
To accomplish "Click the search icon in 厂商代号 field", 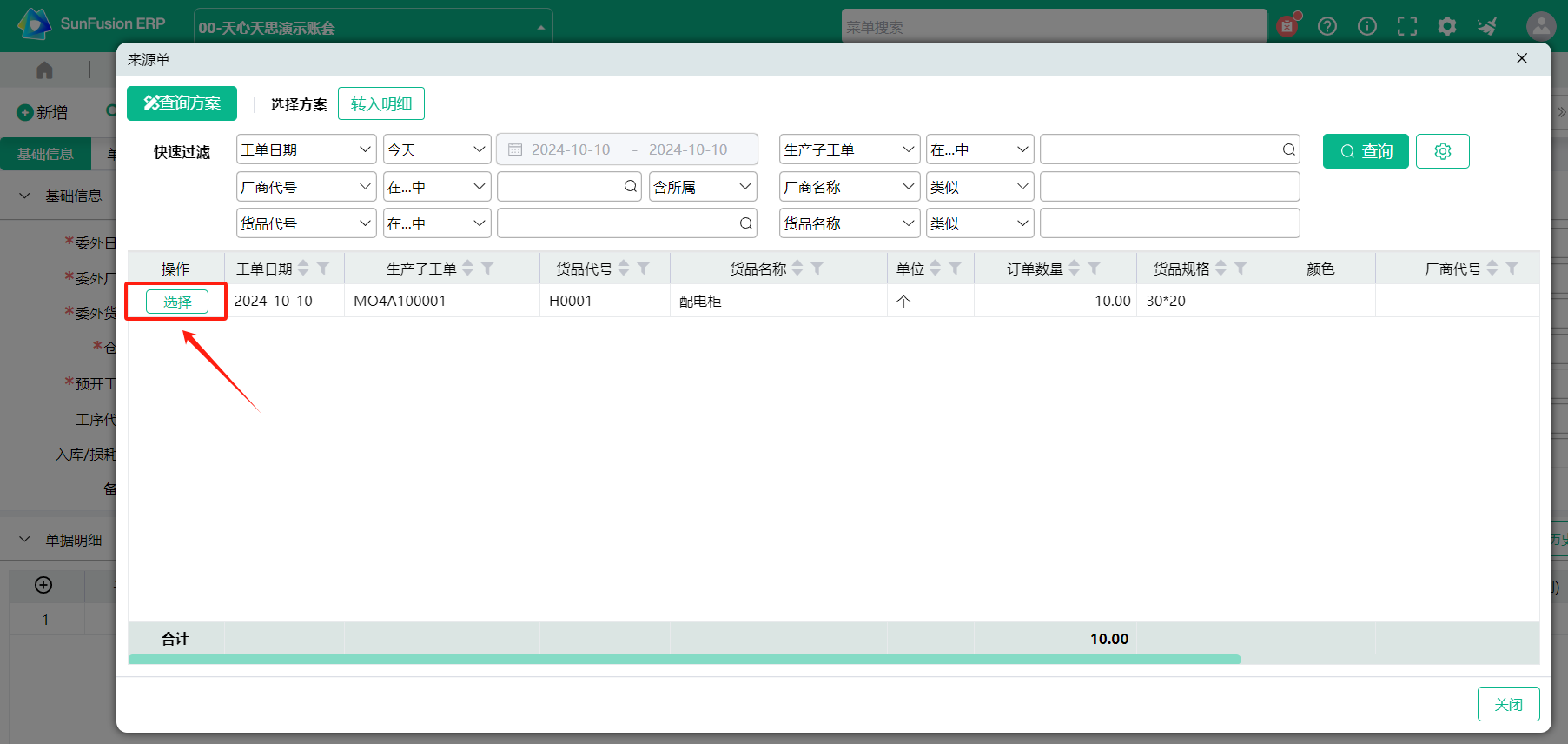I will [x=631, y=186].
